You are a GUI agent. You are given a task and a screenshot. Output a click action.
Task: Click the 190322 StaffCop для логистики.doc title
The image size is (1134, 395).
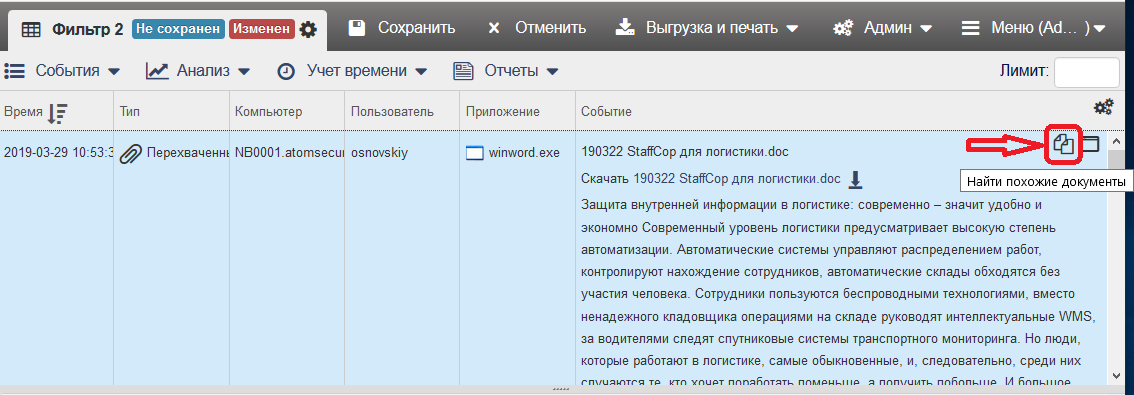coord(685,153)
